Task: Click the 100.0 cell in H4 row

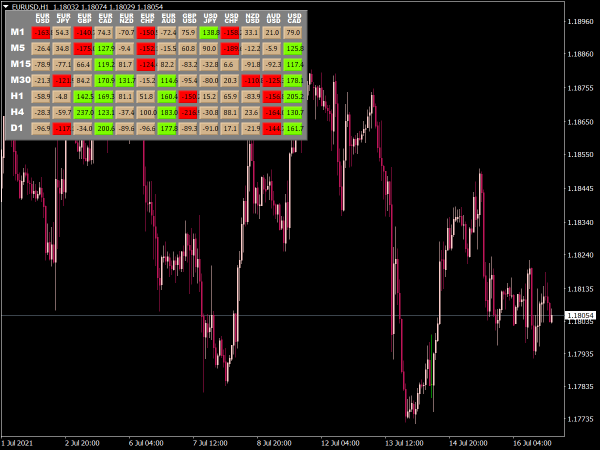Action: tap(146, 112)
